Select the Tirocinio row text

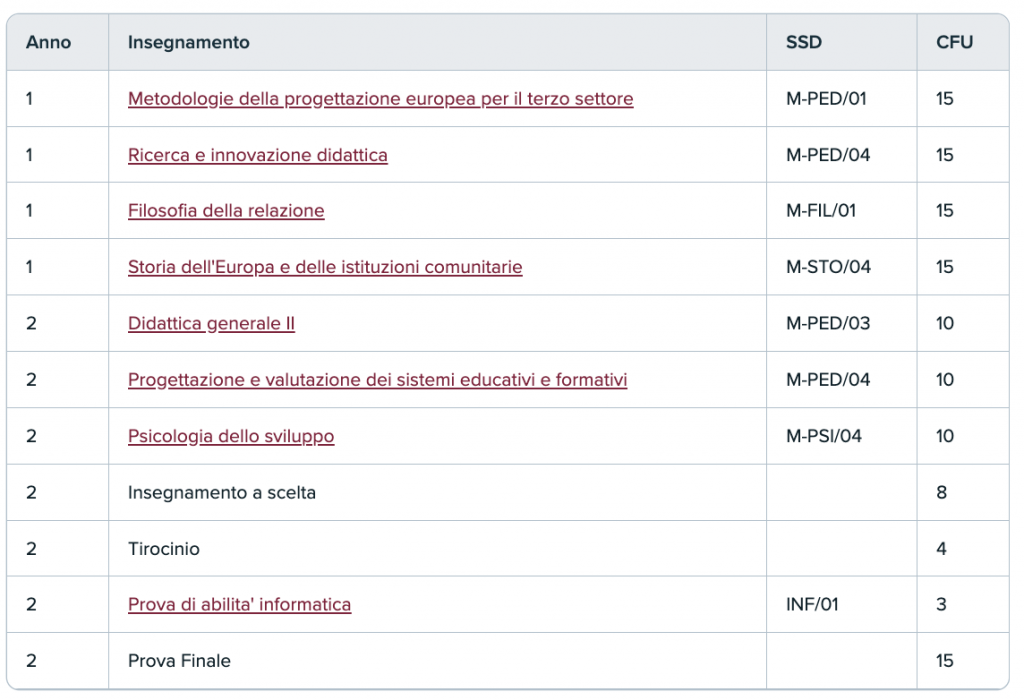164,549
